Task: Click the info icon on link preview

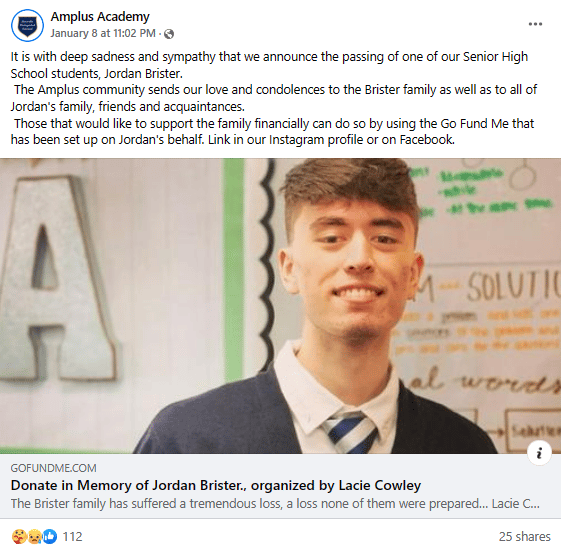Action: [539, 453]
